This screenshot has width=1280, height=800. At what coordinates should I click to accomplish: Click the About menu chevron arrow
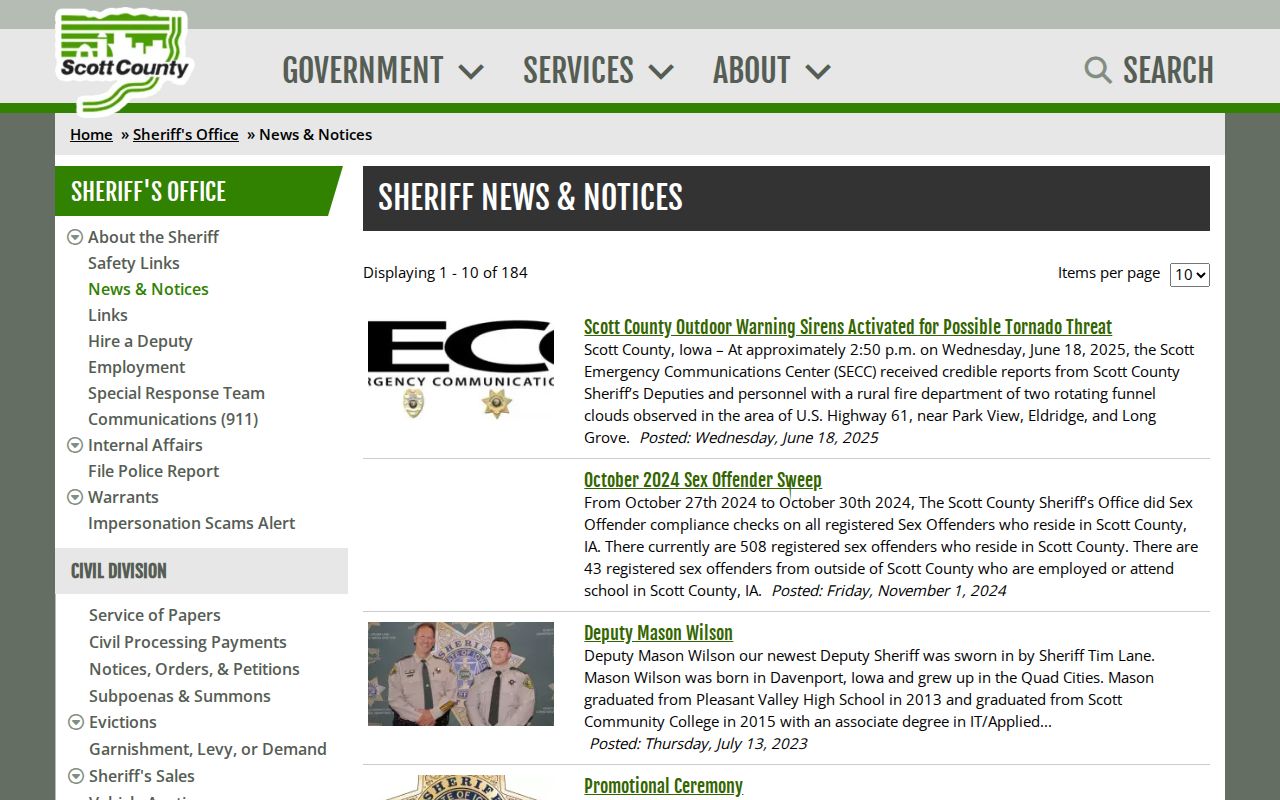point(818,72)
